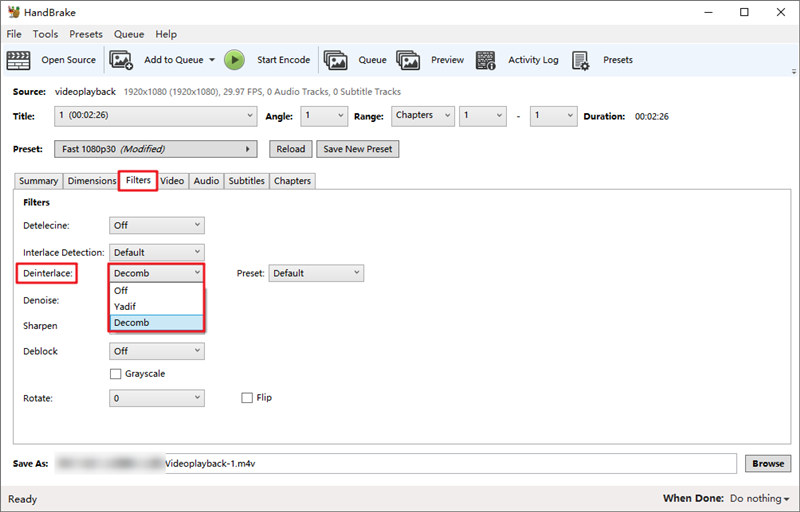
Task: Click the Preview images icon
Action: [408, 60]
